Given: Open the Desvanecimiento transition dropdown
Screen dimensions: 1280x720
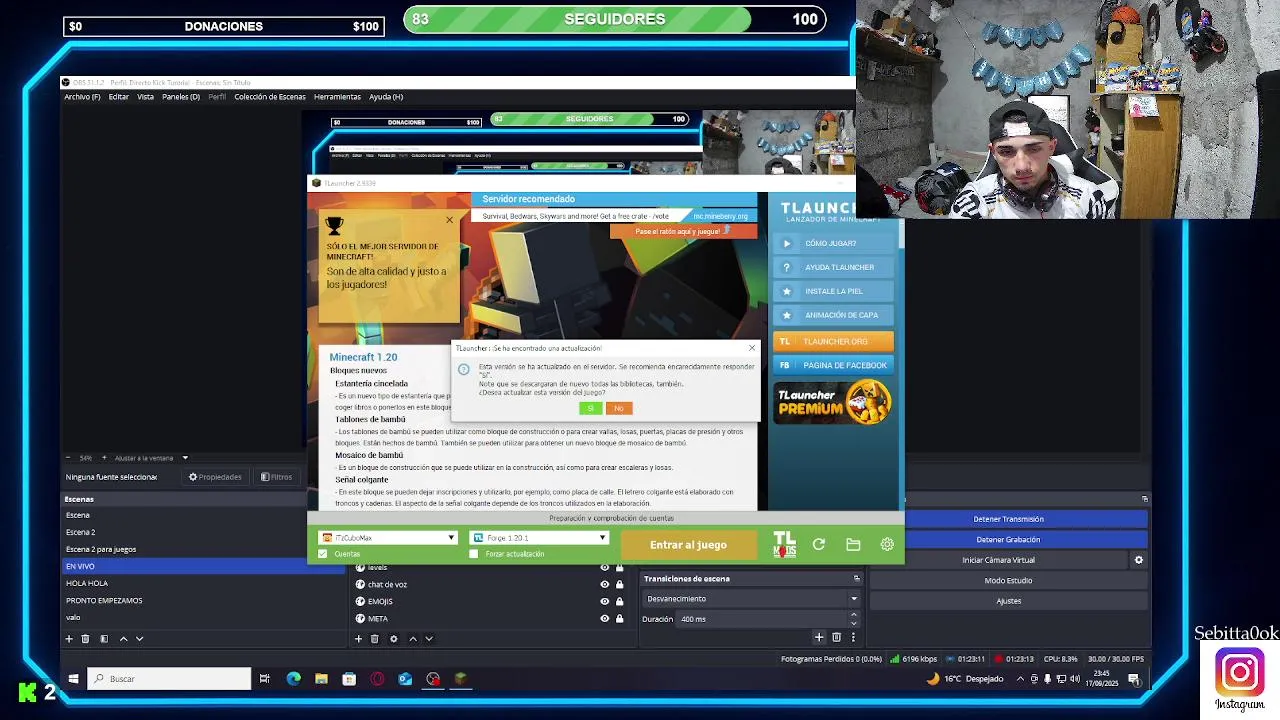Looking at the screenshot, I should click(x=751, y=599).
